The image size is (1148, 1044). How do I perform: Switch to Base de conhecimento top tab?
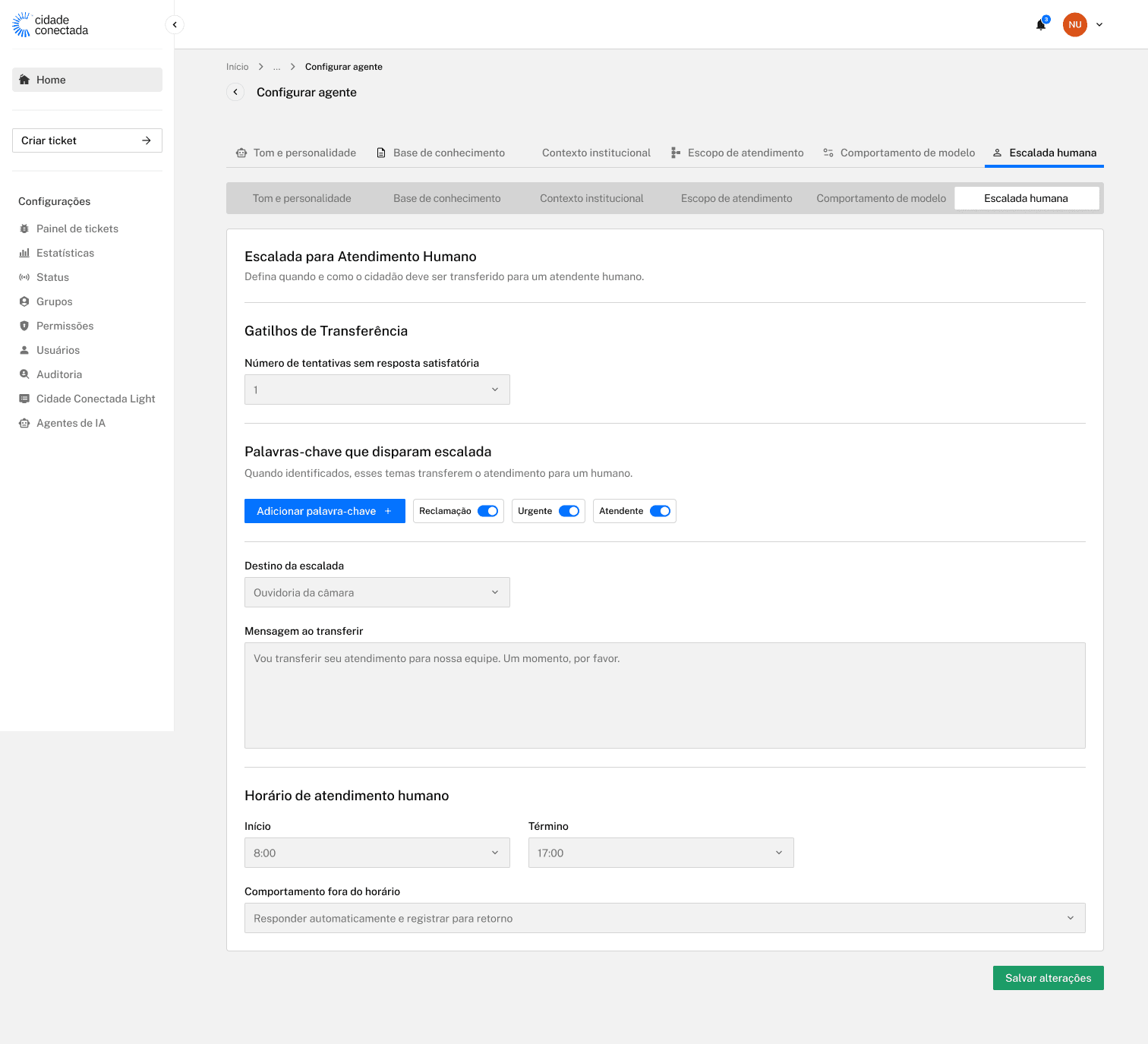441,153
